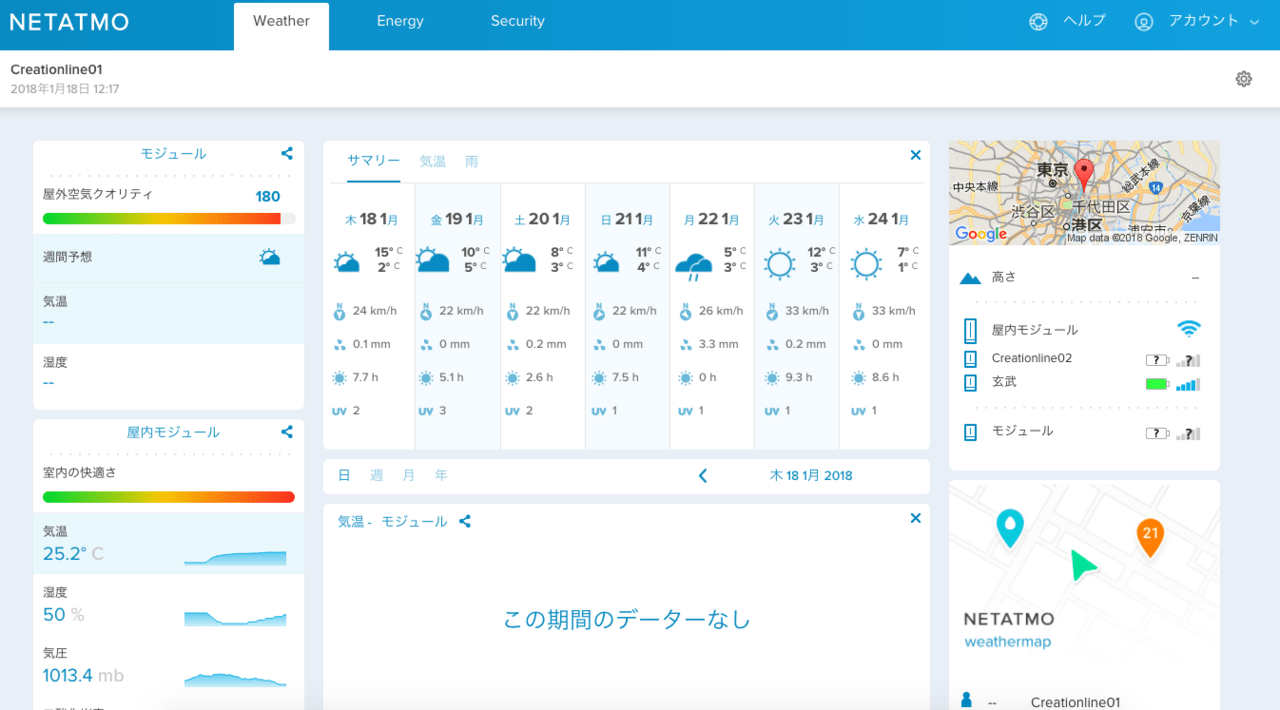Select the 日 21 1月 forecast column
The width and height of the screenshot is (1280, 710).
click(628, 316)
